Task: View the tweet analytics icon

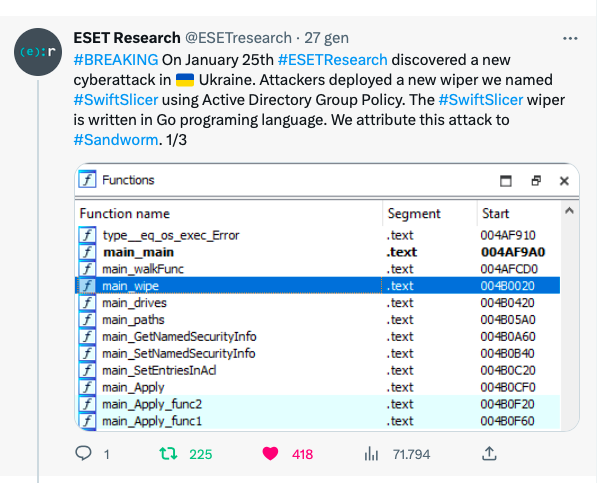Action: click(x=372, y=454)
